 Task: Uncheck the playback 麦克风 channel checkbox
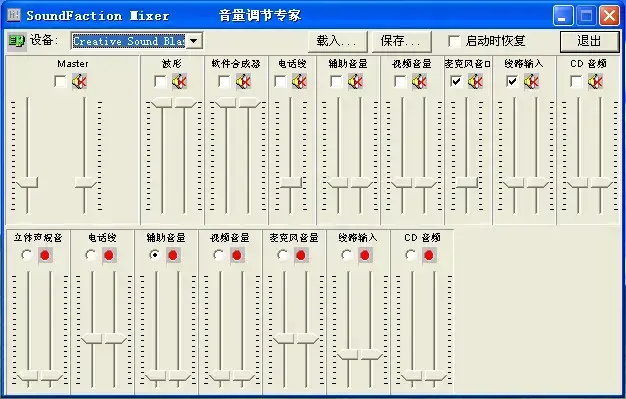tap(456, 82)
